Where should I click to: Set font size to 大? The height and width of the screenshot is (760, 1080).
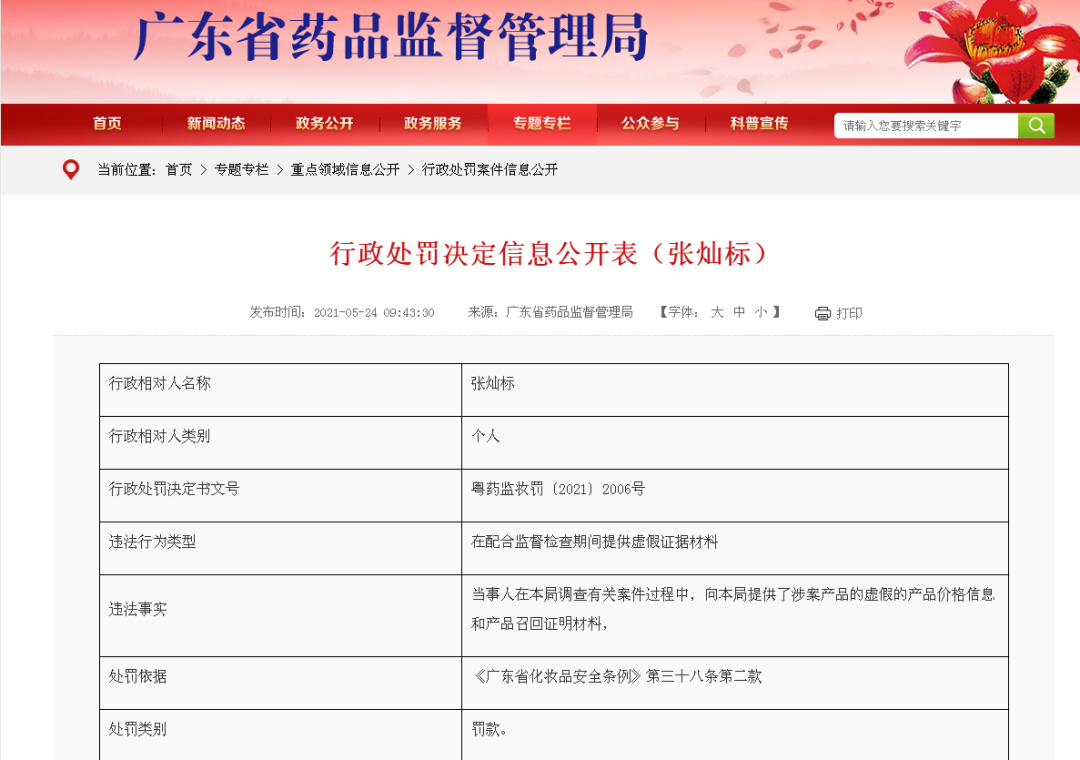pos(717,312)
